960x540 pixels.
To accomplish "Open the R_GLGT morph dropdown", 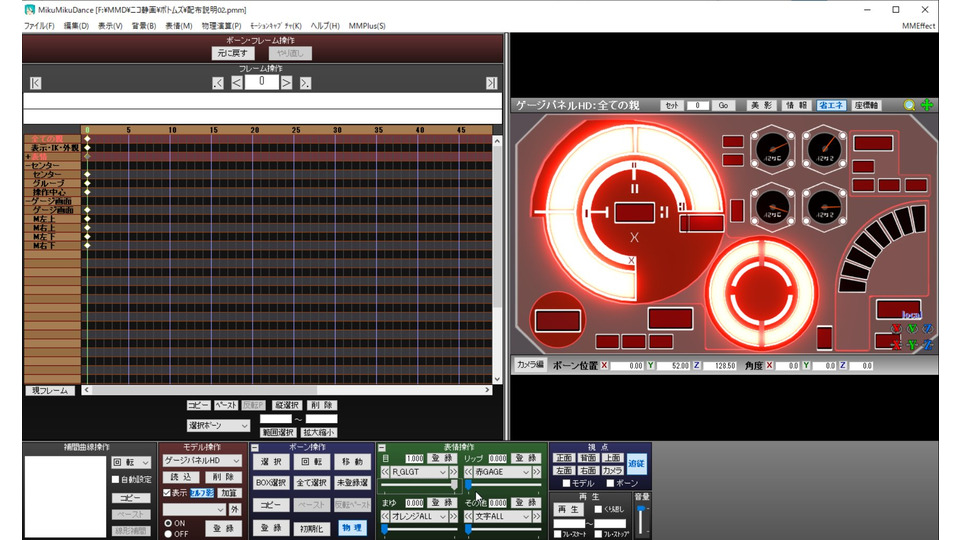I will coord(419,472).
